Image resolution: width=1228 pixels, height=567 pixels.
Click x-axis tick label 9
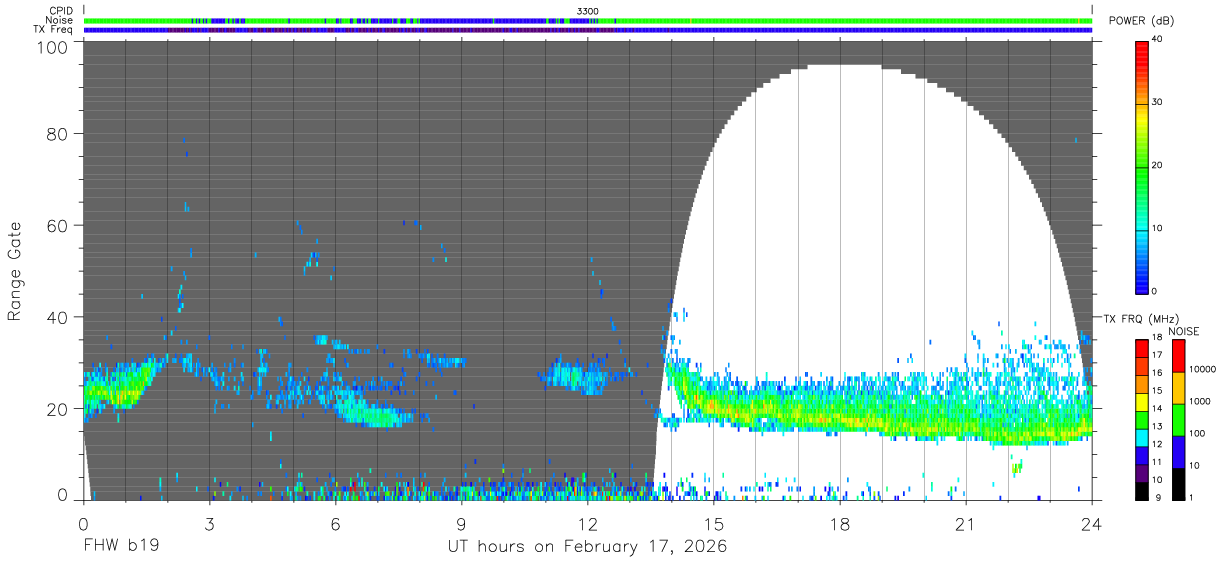(462, 524)
